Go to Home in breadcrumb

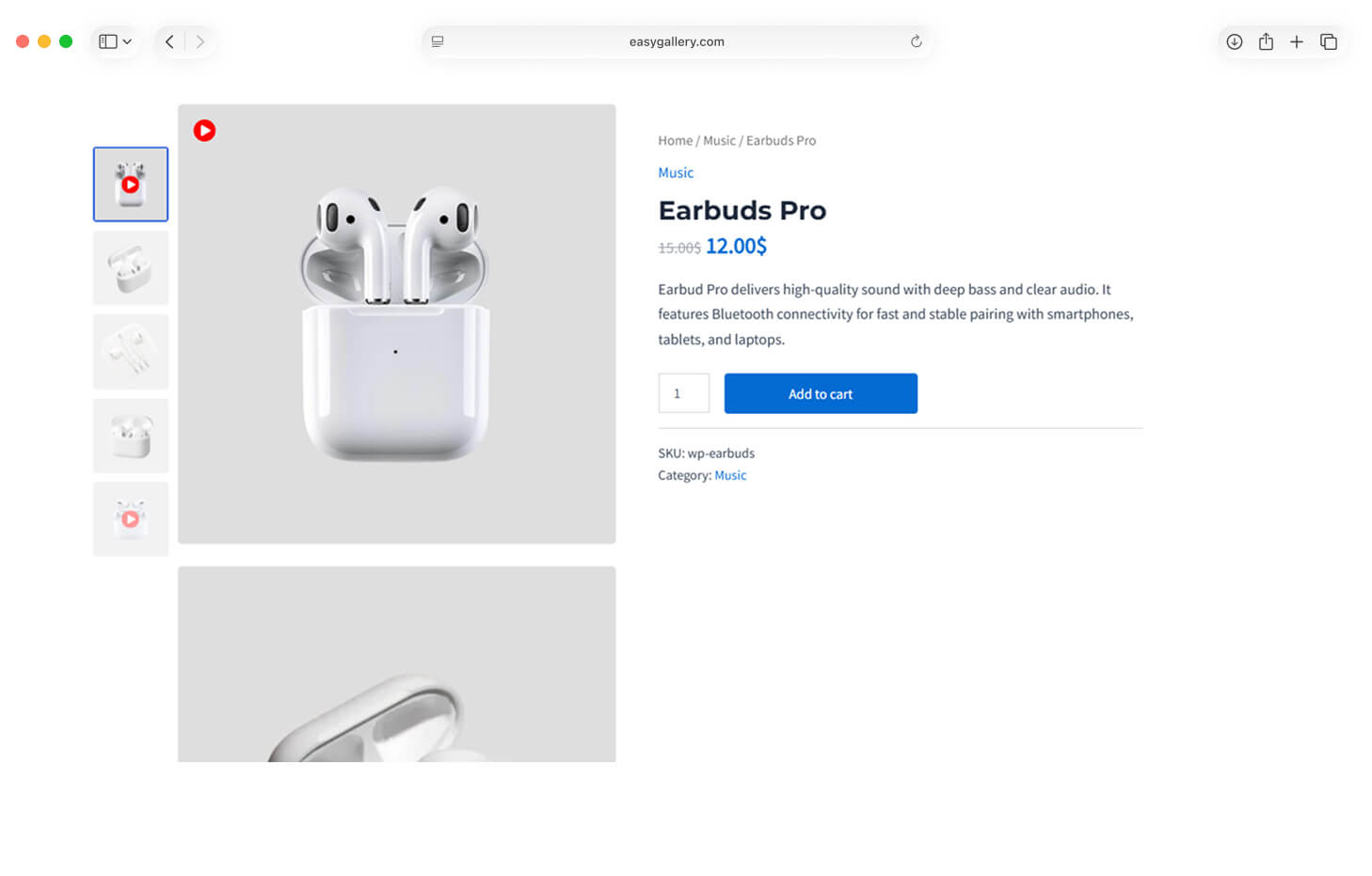pos(675,140)
